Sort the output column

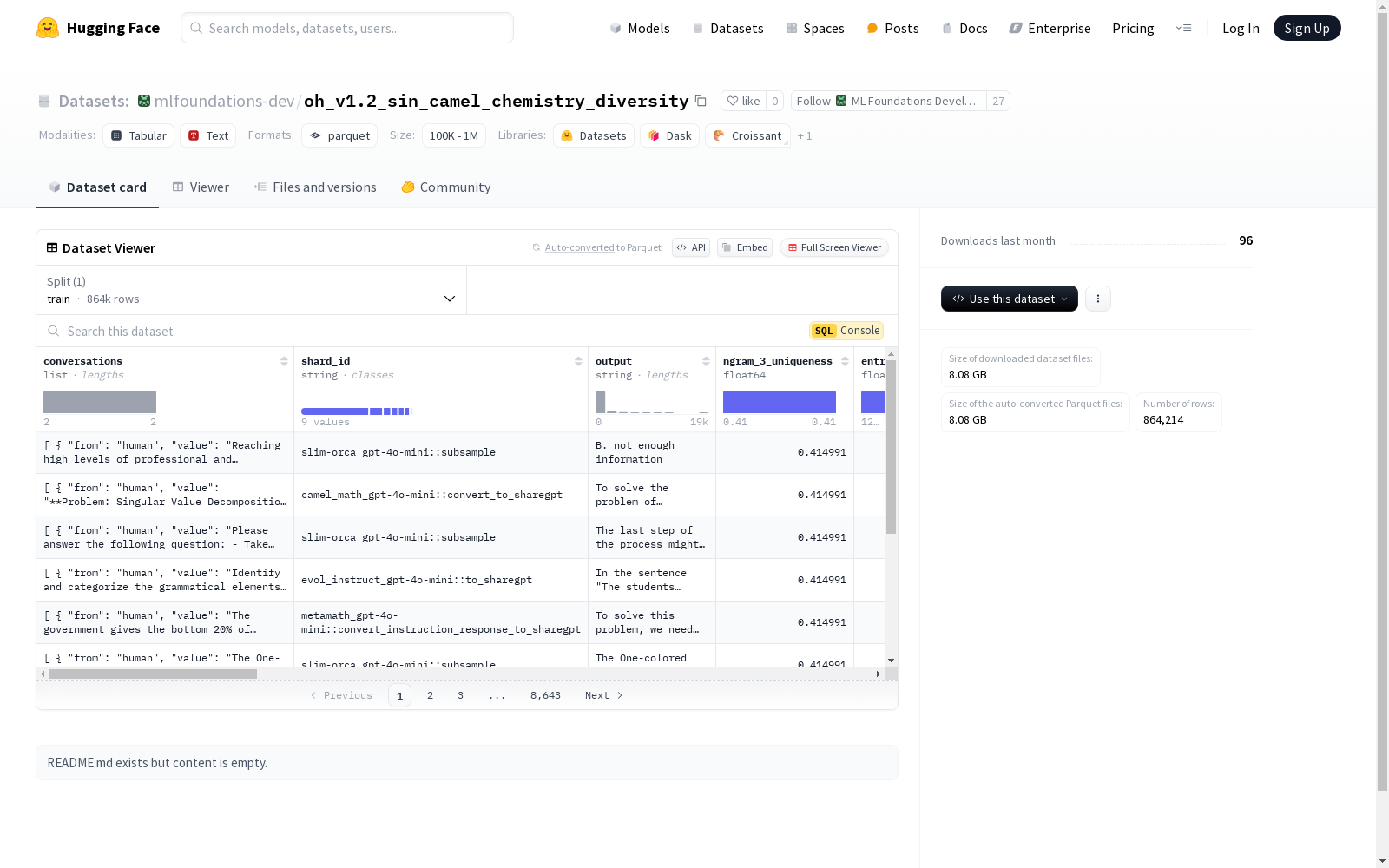click(706, 361)
